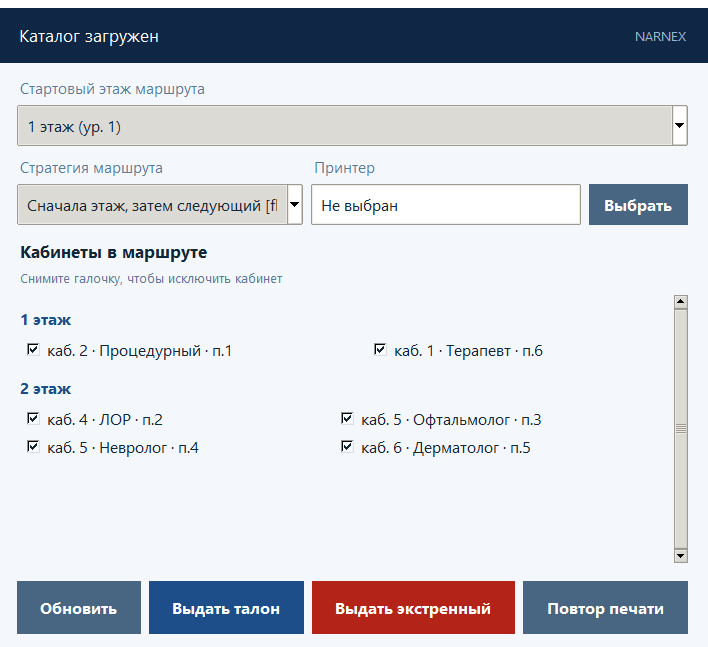Click the scrollbar down arrow of the cabinet list
This screenshot has width=708, height=647.
pyautogui.click(x=680, y=555)
